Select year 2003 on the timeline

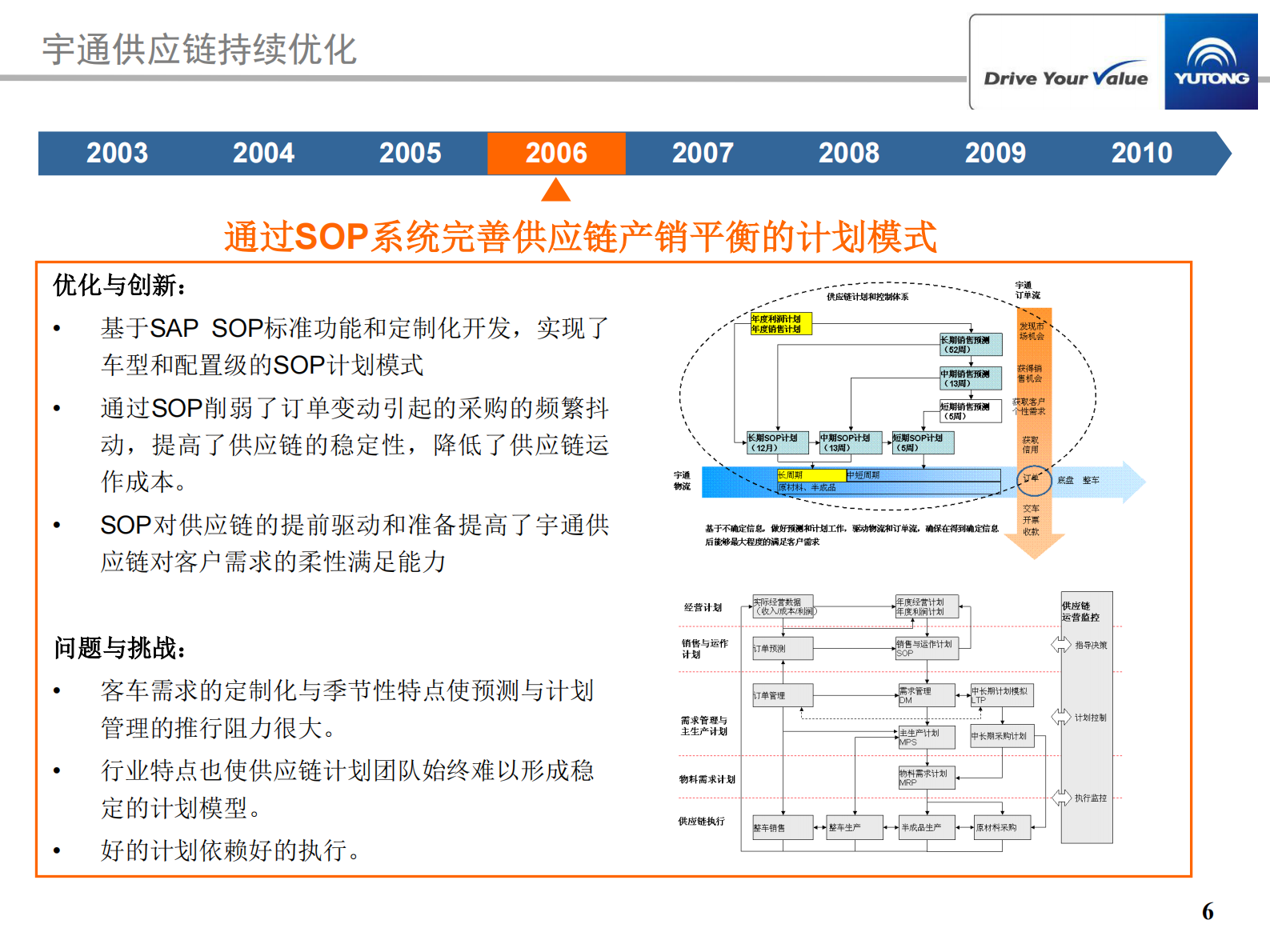pos(117,153)
